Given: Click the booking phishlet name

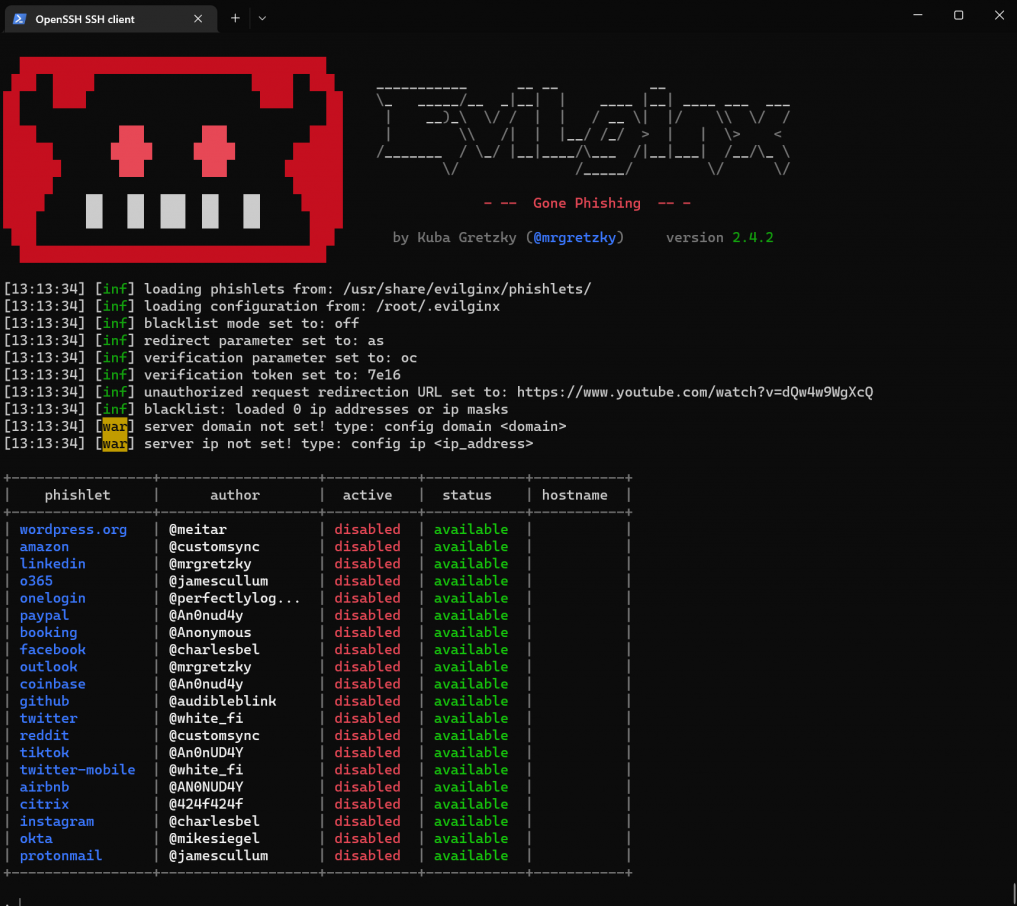Looking at the screenshot, I should (49, 632).
